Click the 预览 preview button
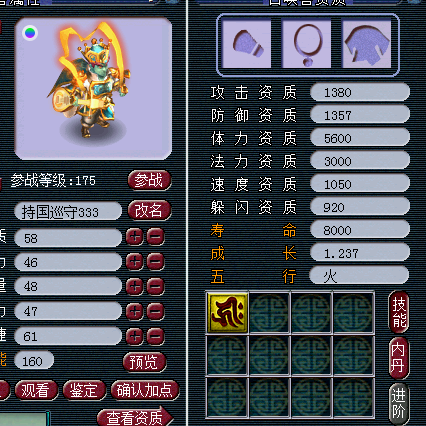This screenshot has height=426, width=426. [x=145, y=362]
